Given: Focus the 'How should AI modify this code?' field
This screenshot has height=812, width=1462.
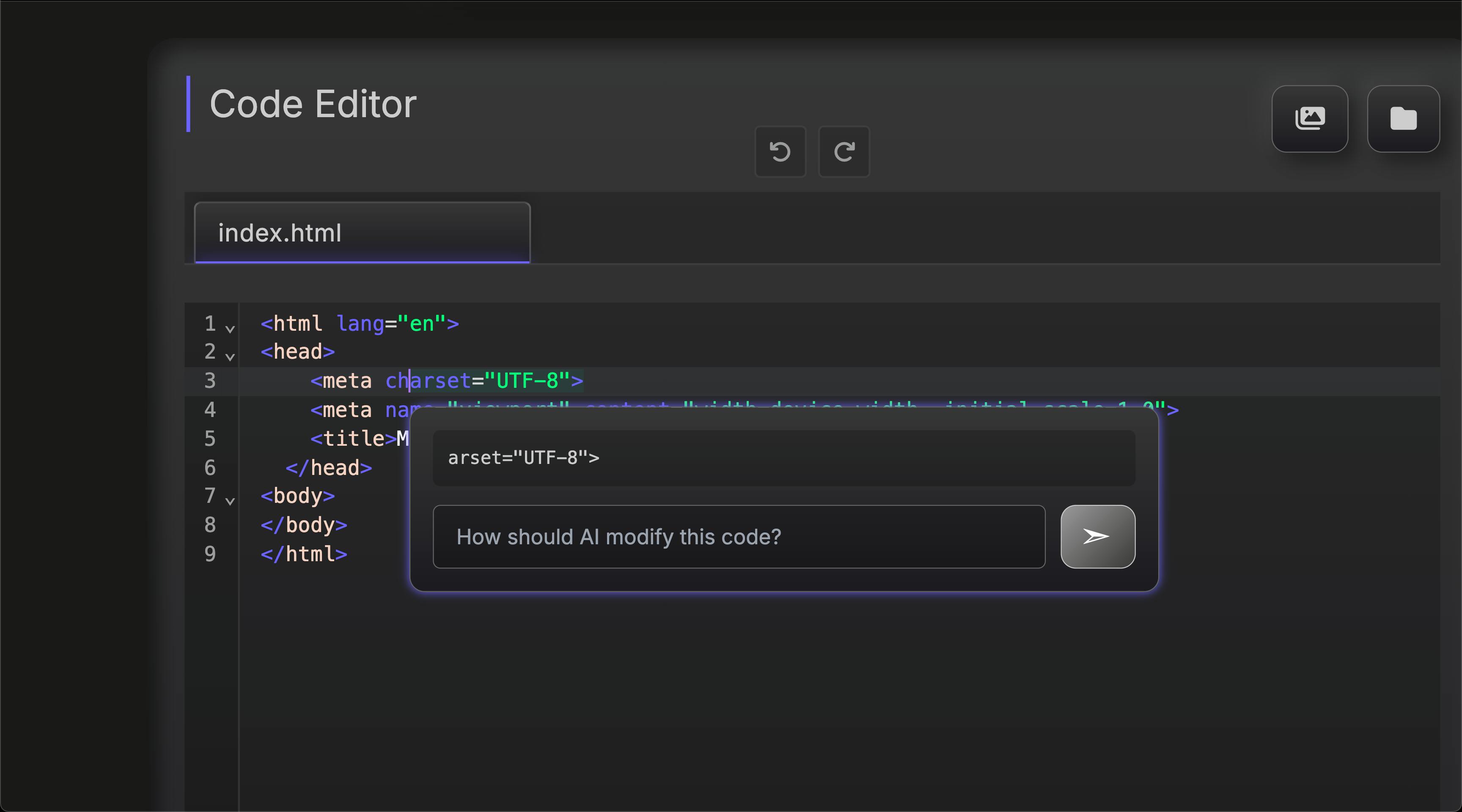Looking at the screenshot, I should coord(738,536).
